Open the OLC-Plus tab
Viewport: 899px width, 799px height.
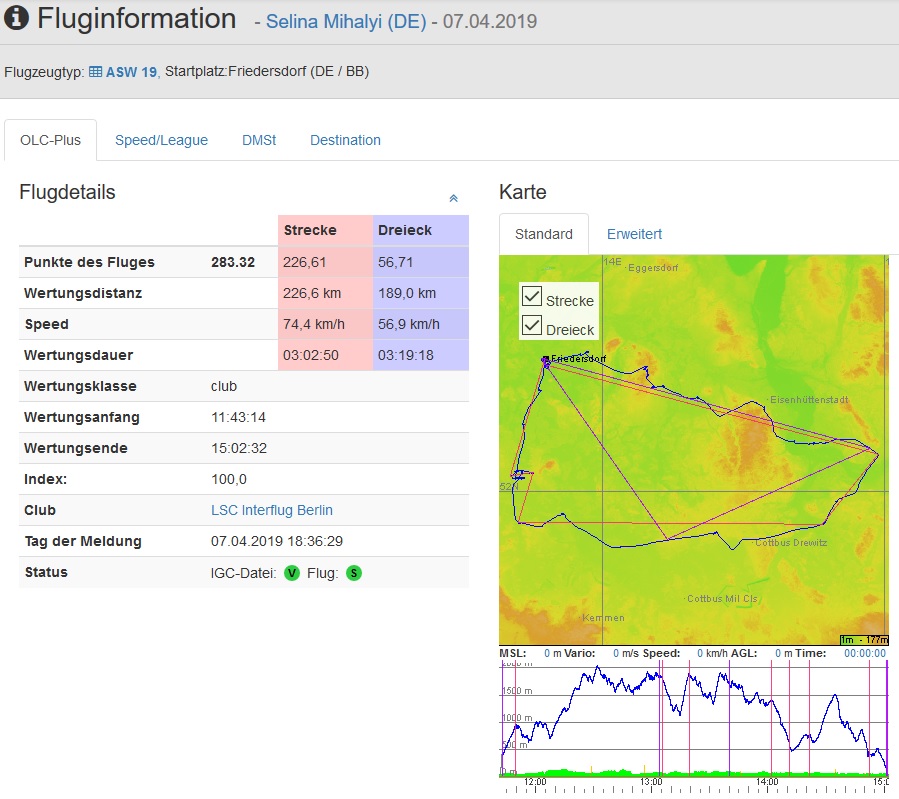click(50, 140)
